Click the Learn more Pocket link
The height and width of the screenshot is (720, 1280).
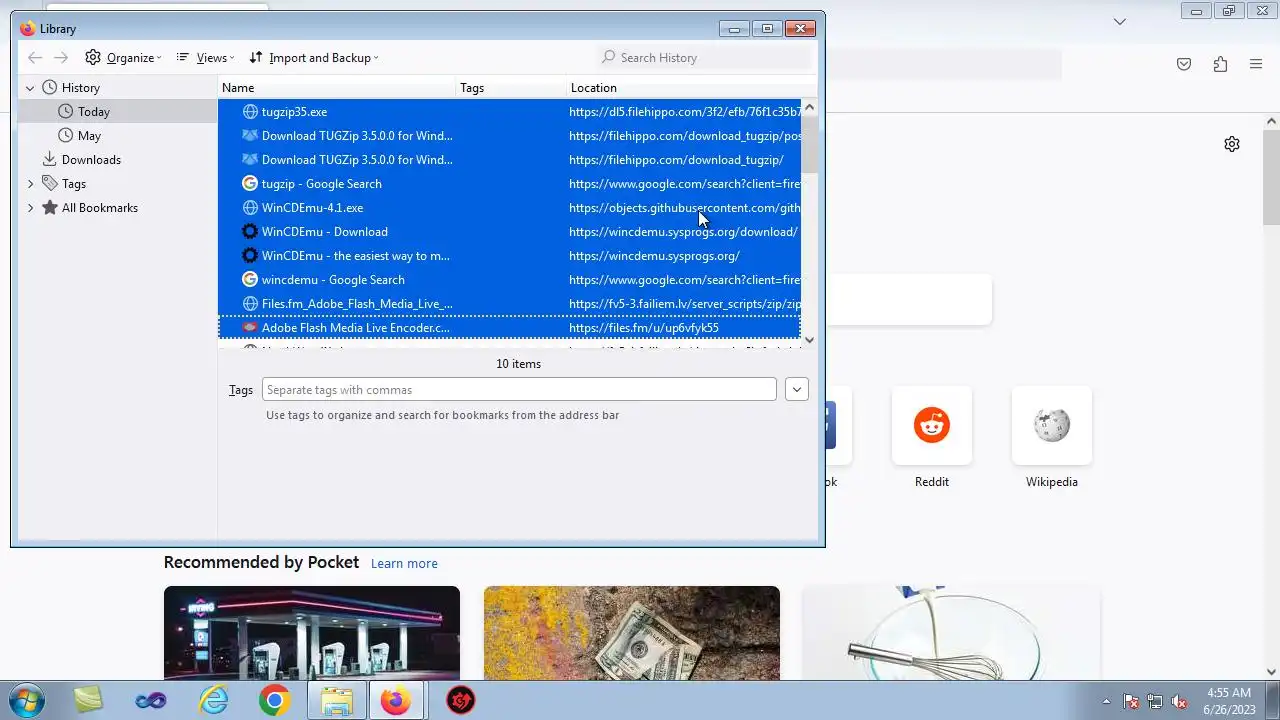[404, 564]
